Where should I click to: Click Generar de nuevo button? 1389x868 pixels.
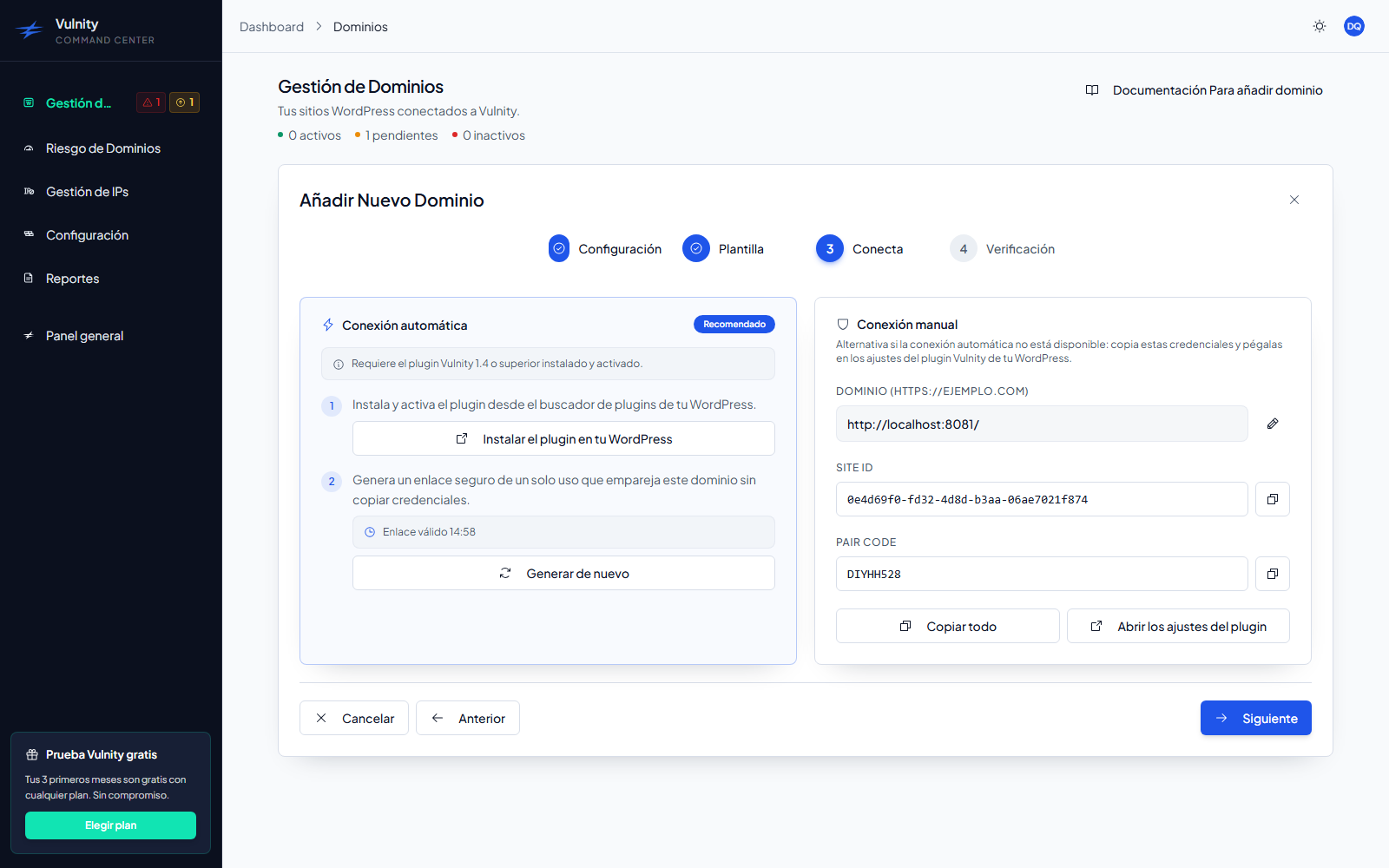pos(563,573)
